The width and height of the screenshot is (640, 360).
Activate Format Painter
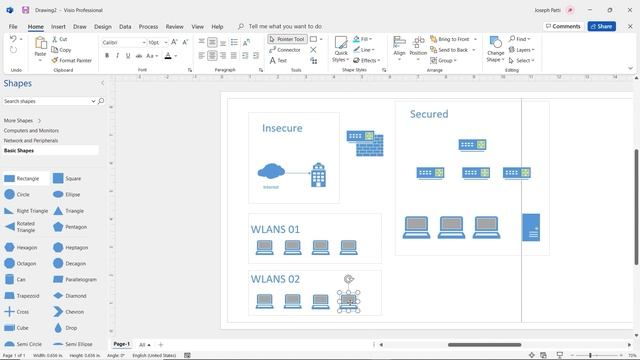[72, 60]
